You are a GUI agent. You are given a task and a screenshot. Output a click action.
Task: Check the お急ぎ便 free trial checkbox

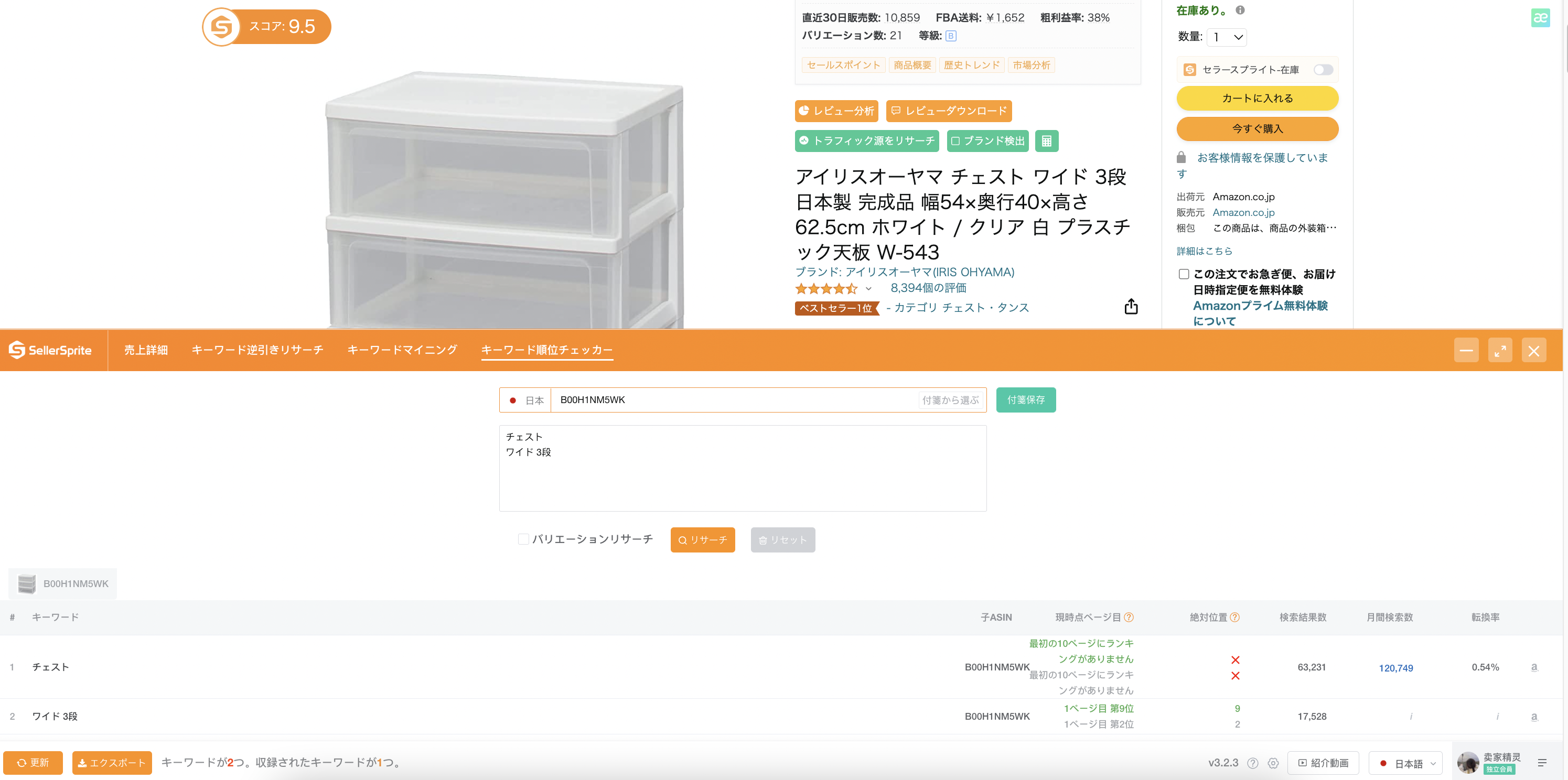(1183, 274)
